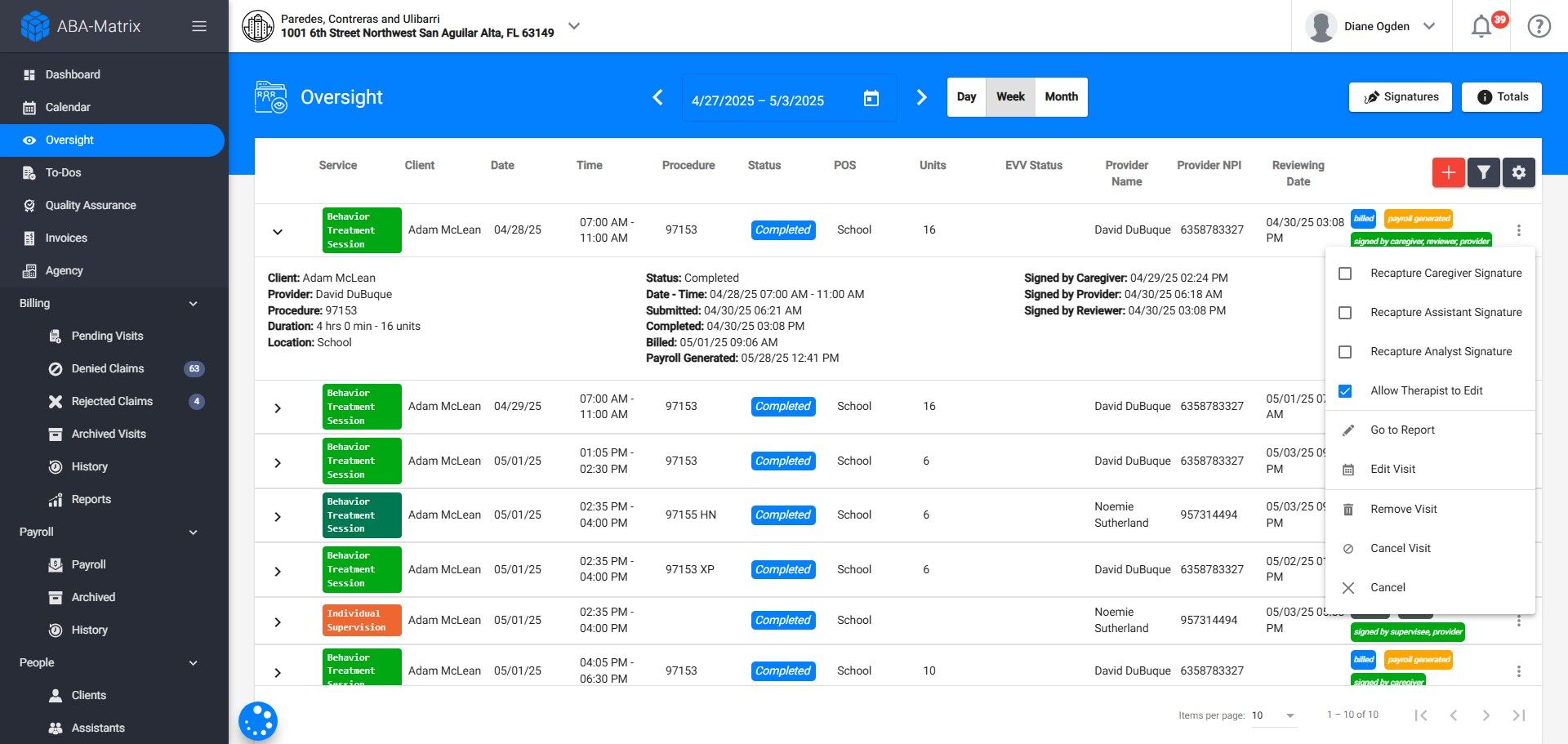Open table settings gear icon
1568x744 pixels.
pos(1518,172)
